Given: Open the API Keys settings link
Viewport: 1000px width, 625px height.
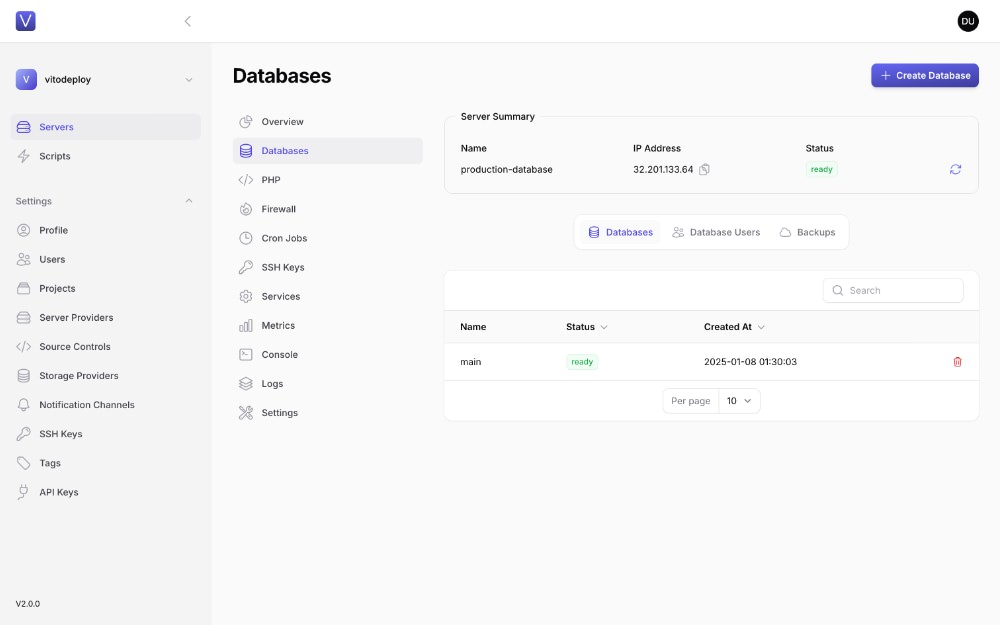Looking at the screenshot, I should coord(105,492).
